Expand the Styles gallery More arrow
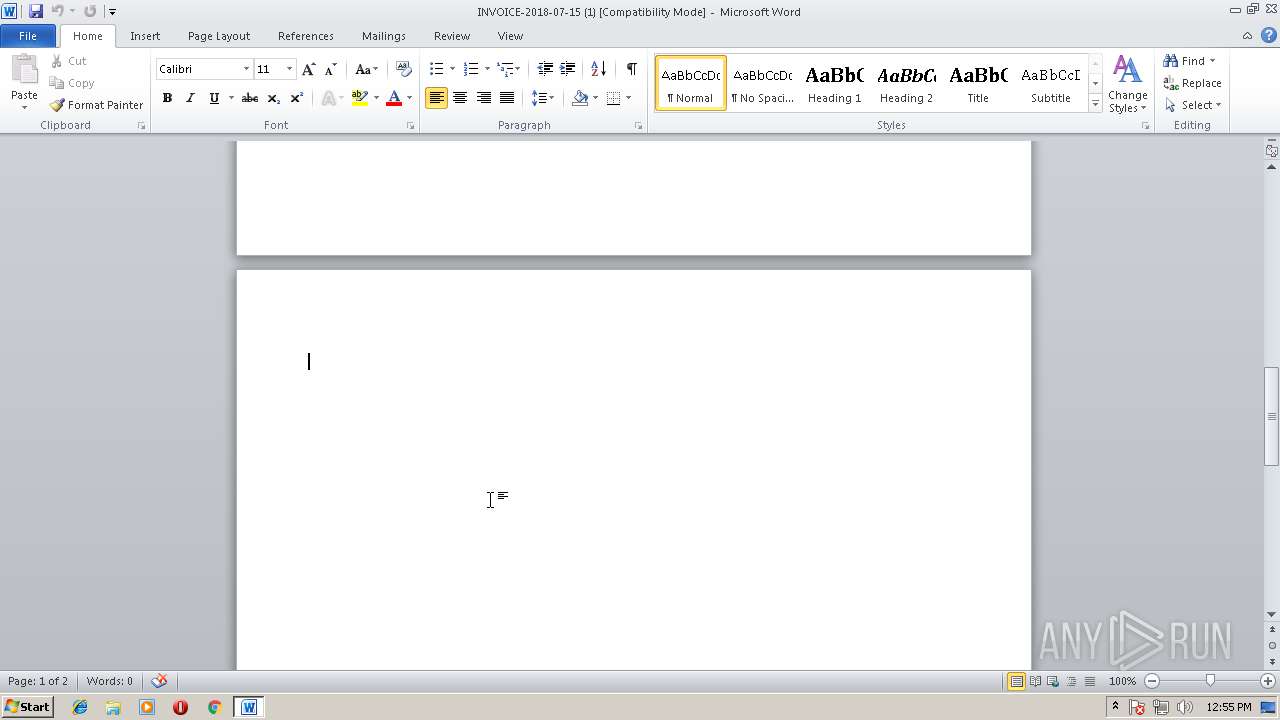The width and height of the screenshot is (1280, 720). (x=1095, y=103)
